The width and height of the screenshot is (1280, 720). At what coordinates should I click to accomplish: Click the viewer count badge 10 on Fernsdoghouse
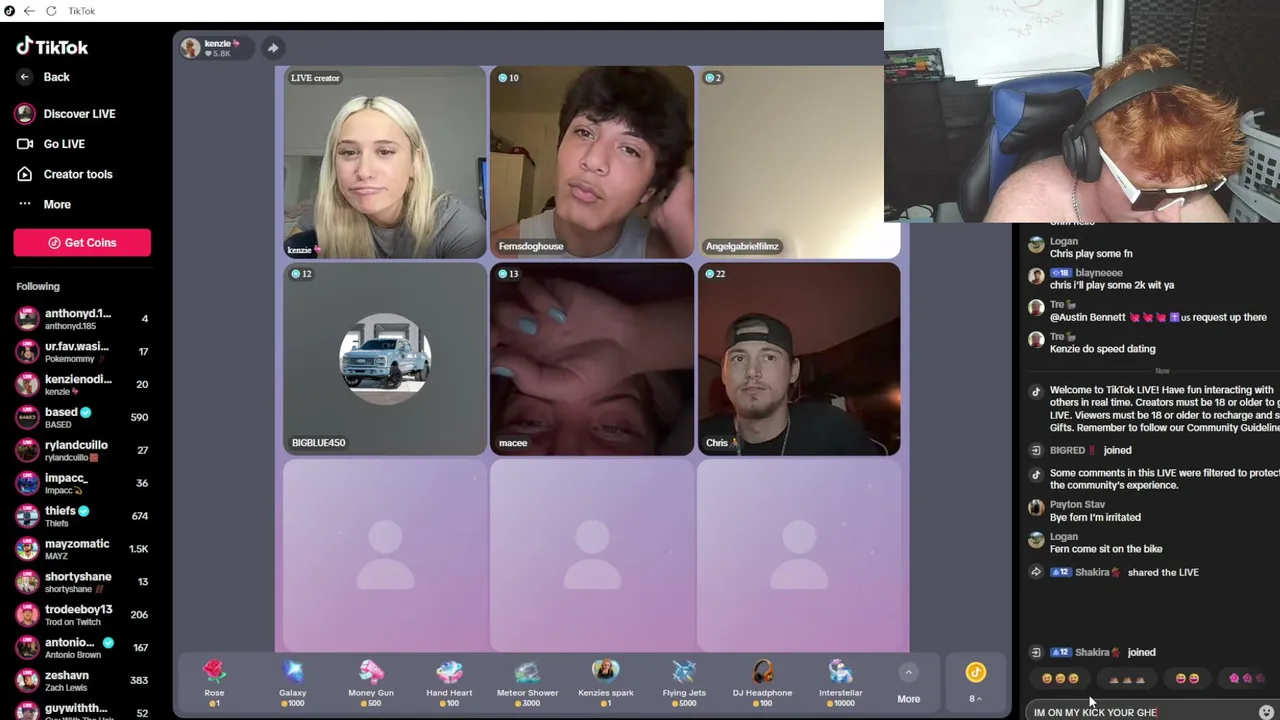click(x=508, y=77)
